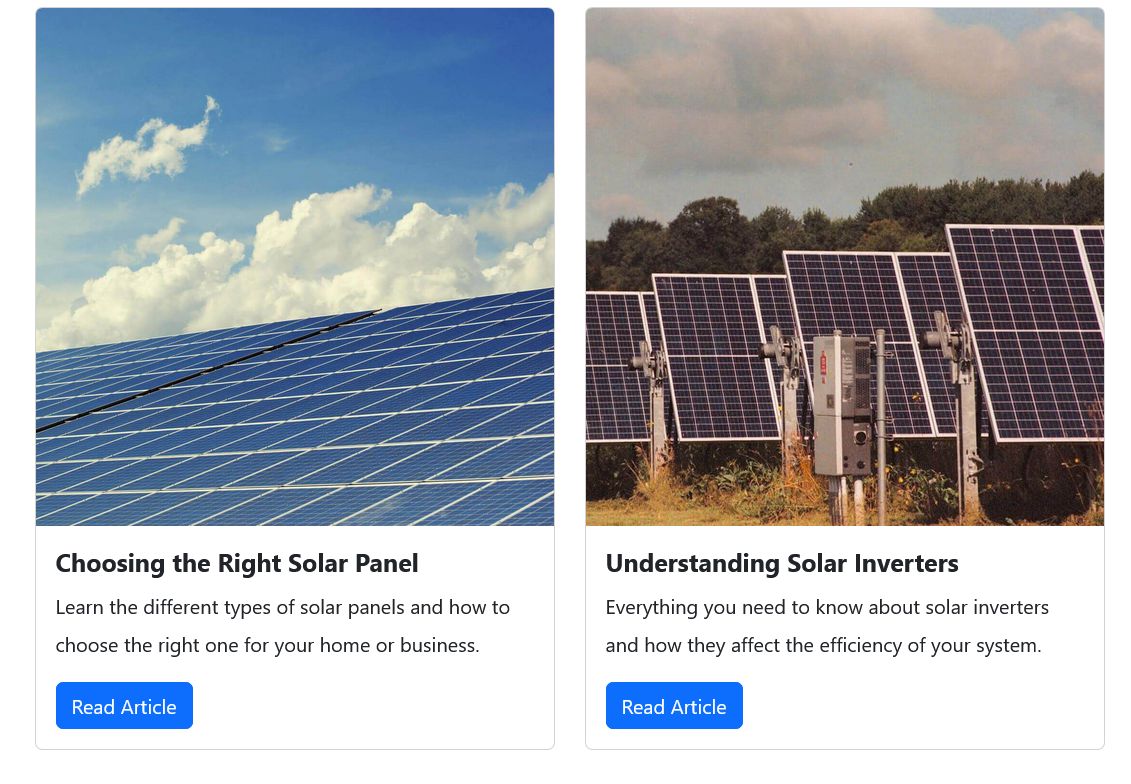The width and height of the screenshot is (1131, 784).
Task: Click the gray inverter box in the photo
Action: (x=841, y=404)
